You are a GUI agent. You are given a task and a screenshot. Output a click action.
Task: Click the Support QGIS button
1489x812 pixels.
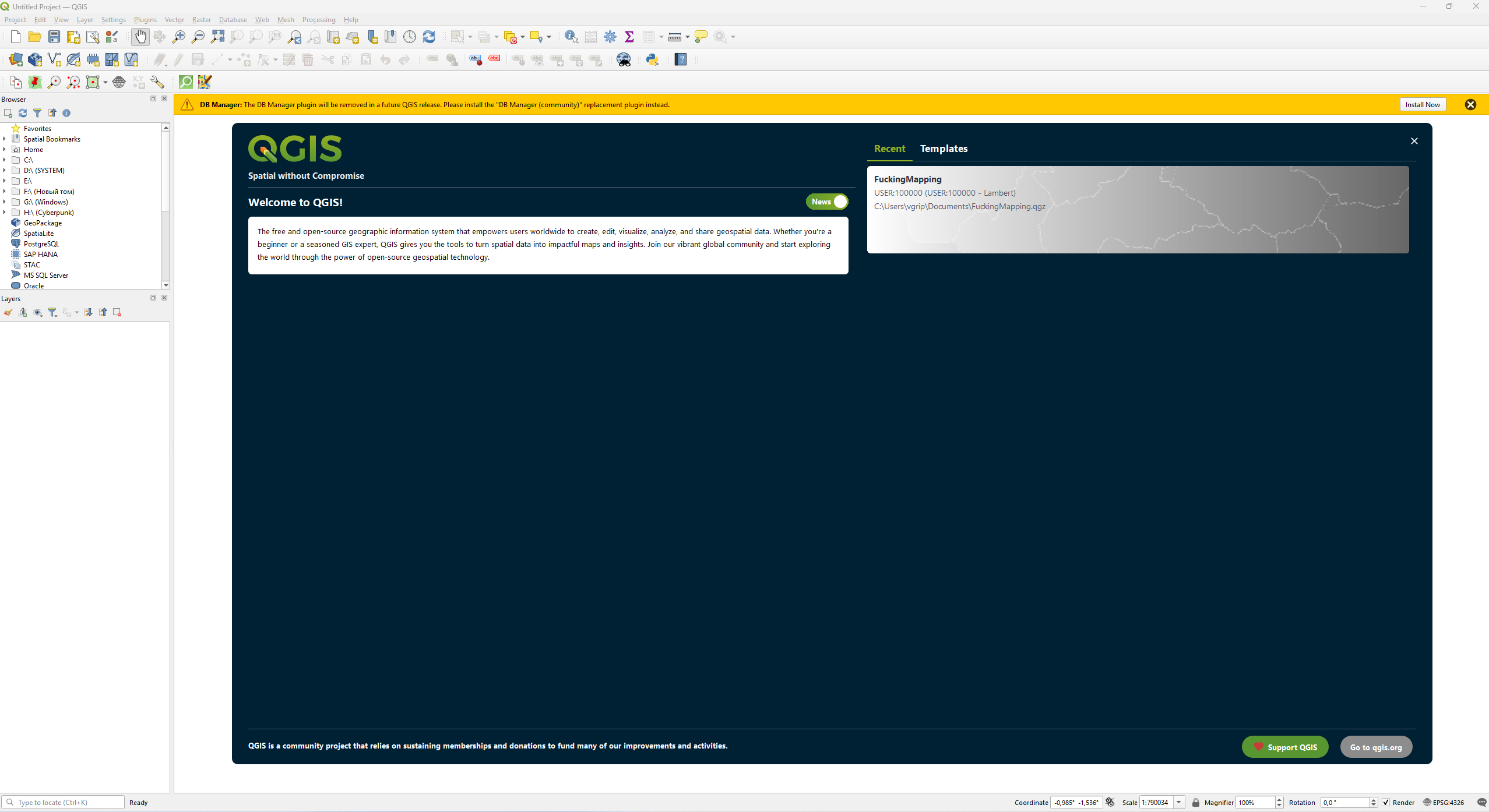click(1285, 747)
